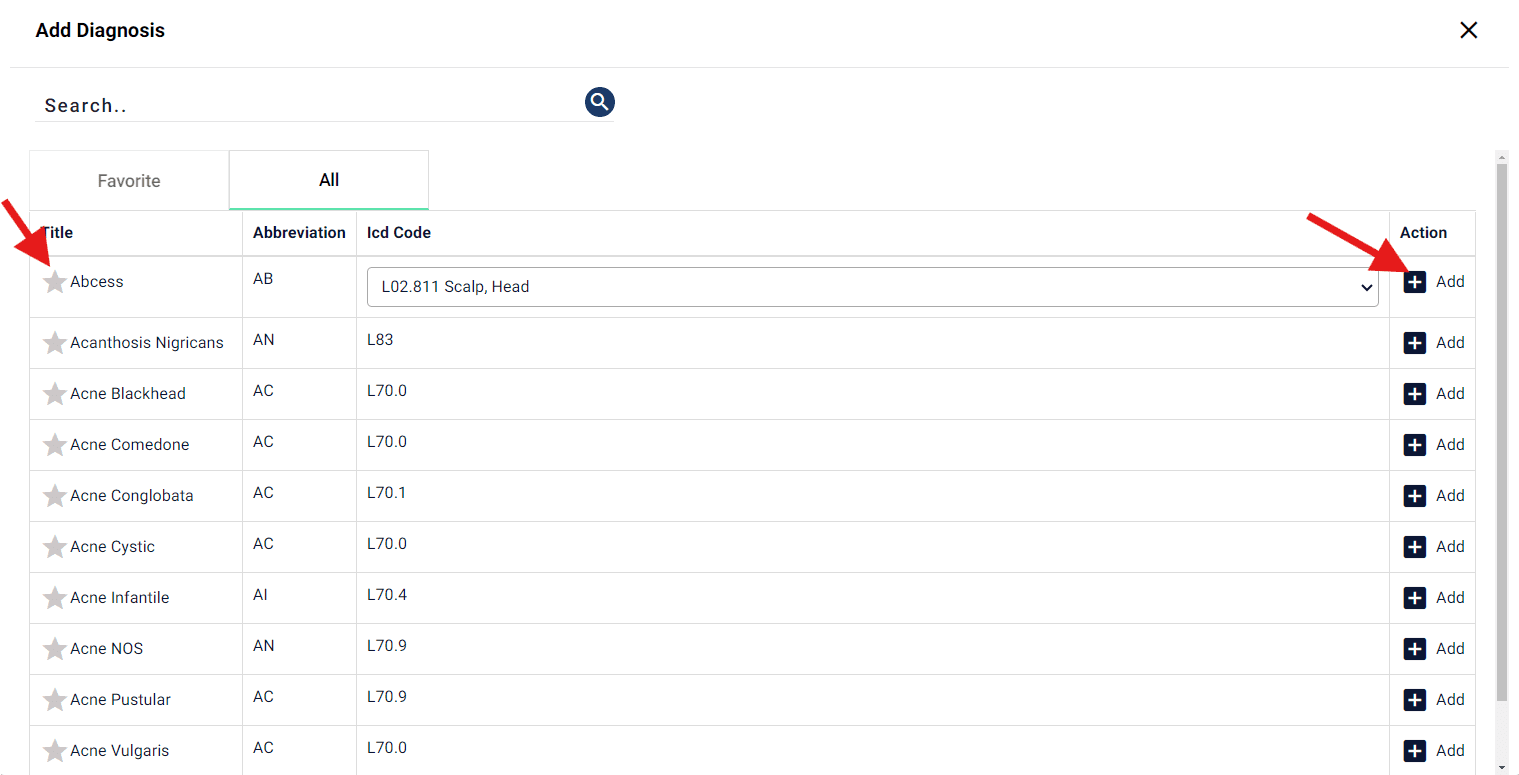
Task: Toggle favorite star for Acne Cystic
Action: tap(55, 547)
